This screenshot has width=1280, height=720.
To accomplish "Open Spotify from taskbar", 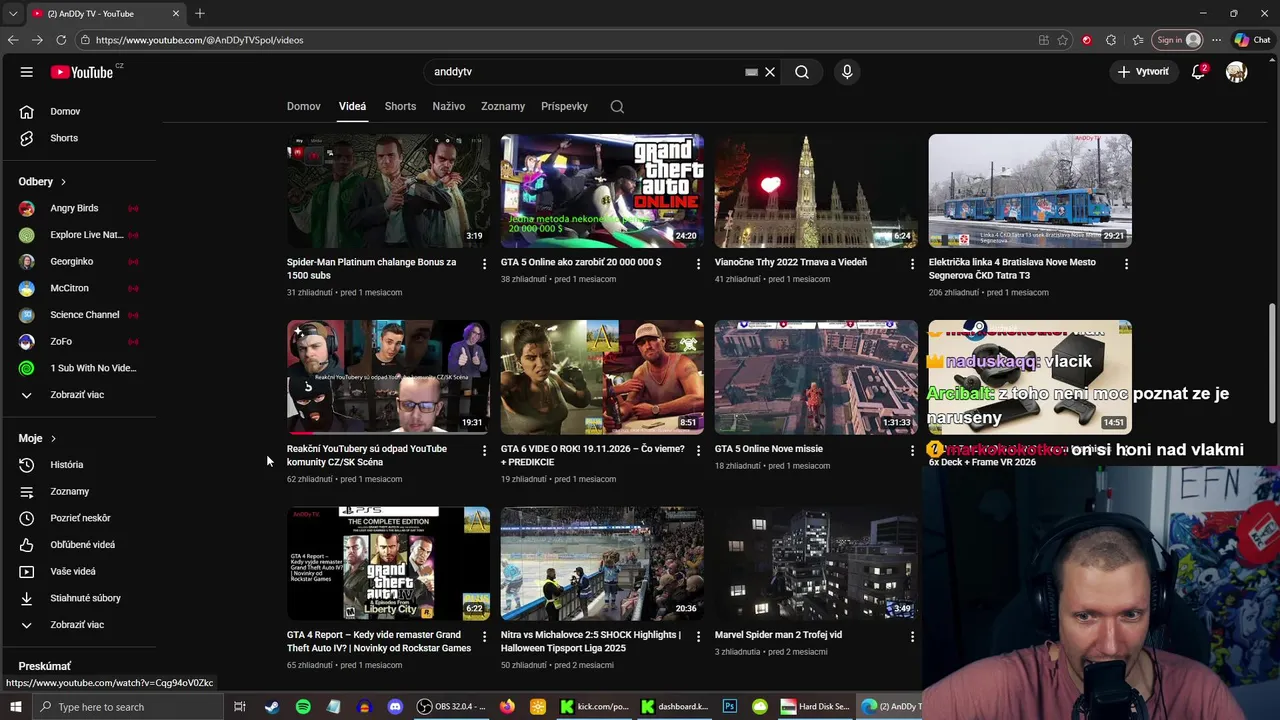I will click(x=303, y=707).
